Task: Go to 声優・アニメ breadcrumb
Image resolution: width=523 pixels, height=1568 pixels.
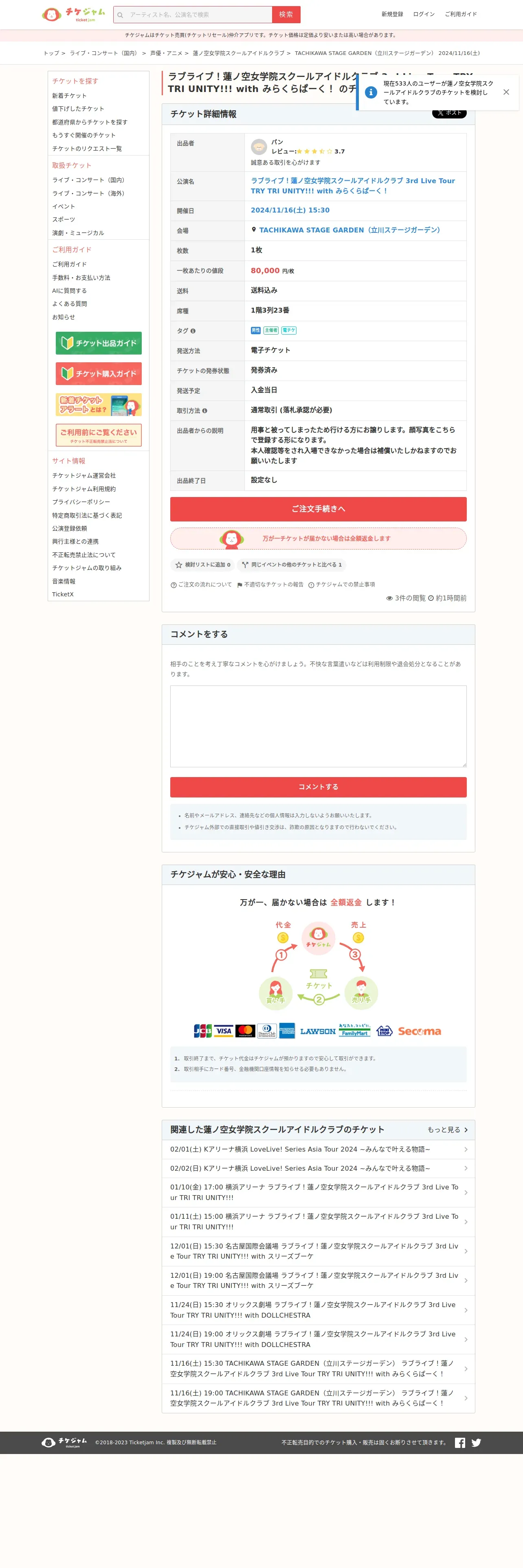Action: point(166,53)
